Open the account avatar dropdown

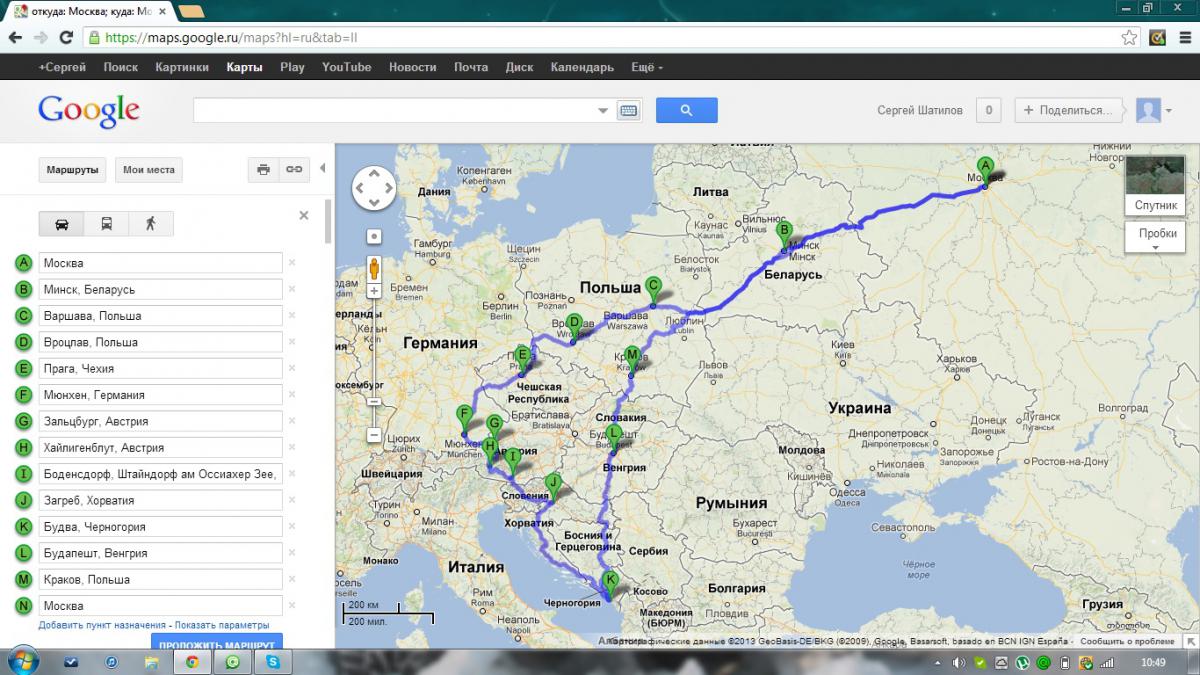[x=1155, y=110]
